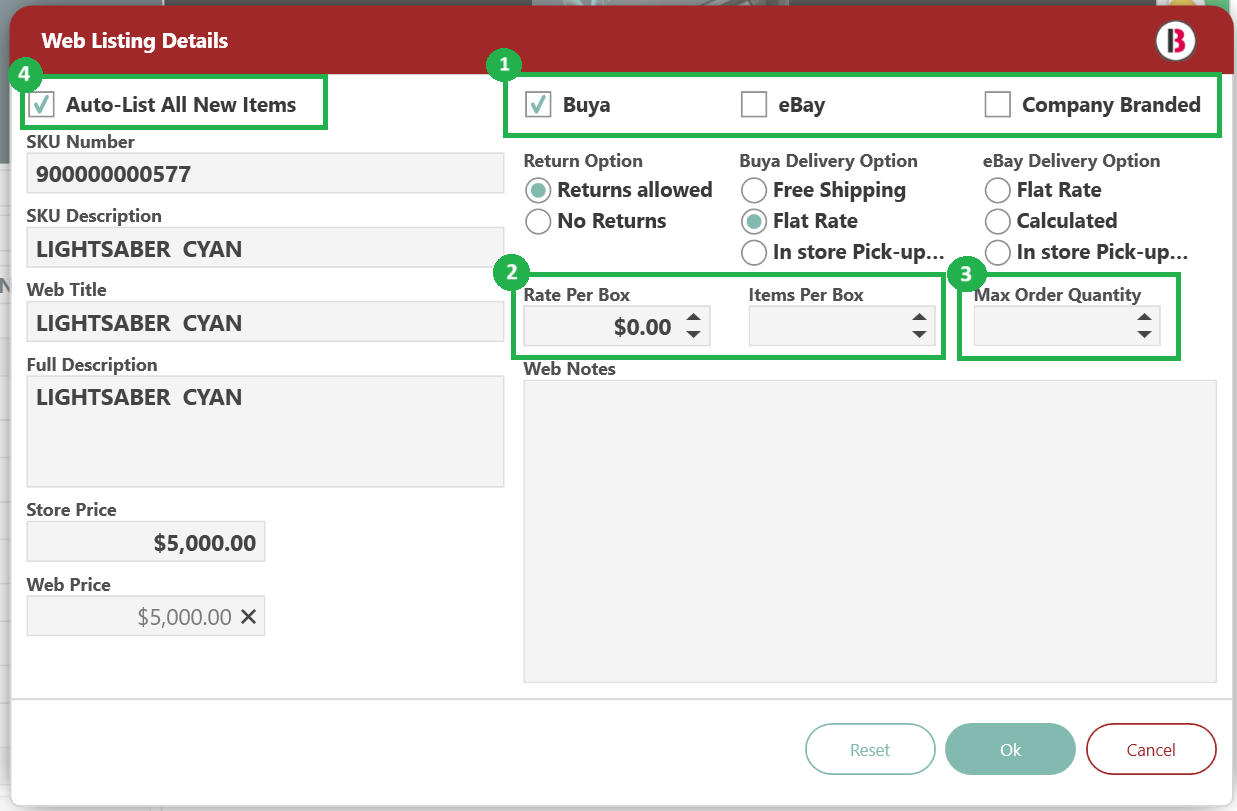
Task: Click the Web Notes label
Action: click(x=570, y=369)
